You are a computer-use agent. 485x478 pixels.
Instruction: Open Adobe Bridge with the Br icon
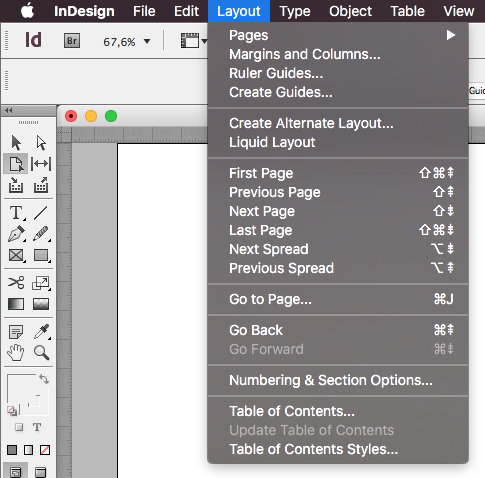(72, 41)
